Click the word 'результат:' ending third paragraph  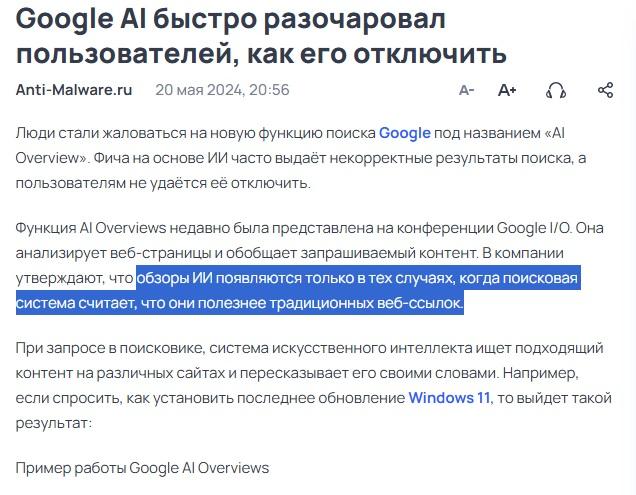tap(54, 423)
